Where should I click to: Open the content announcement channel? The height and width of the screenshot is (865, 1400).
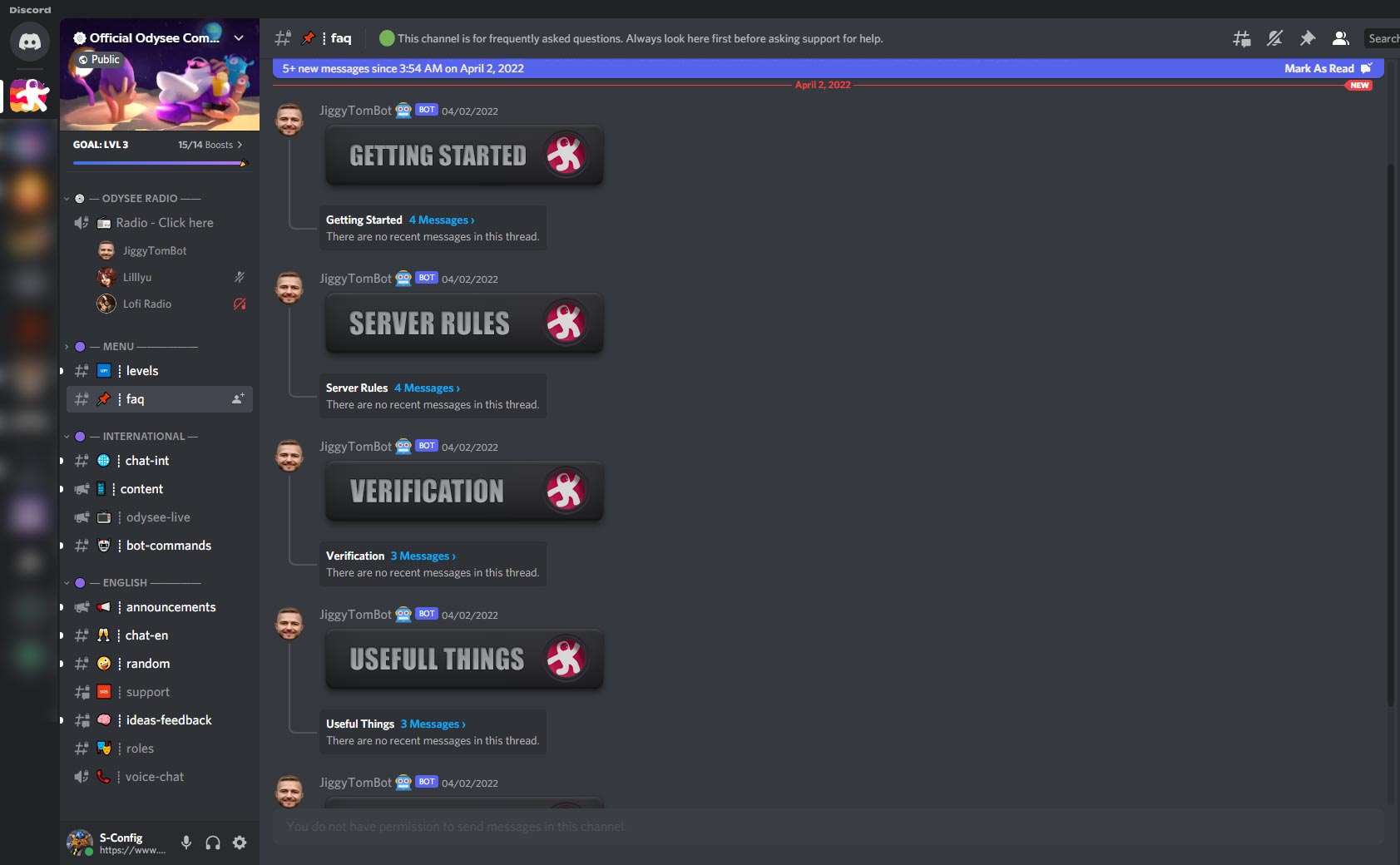(x=160, y=489)
